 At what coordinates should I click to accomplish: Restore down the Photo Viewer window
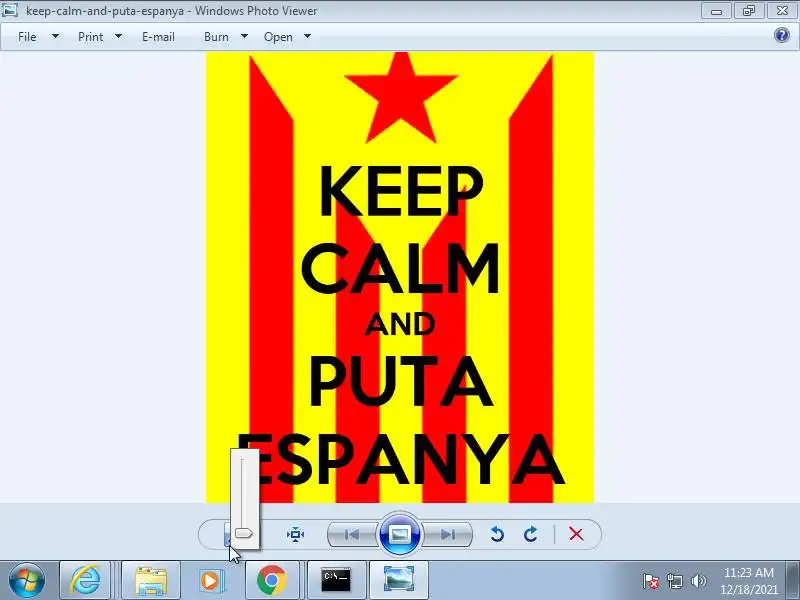pos(748,10)
